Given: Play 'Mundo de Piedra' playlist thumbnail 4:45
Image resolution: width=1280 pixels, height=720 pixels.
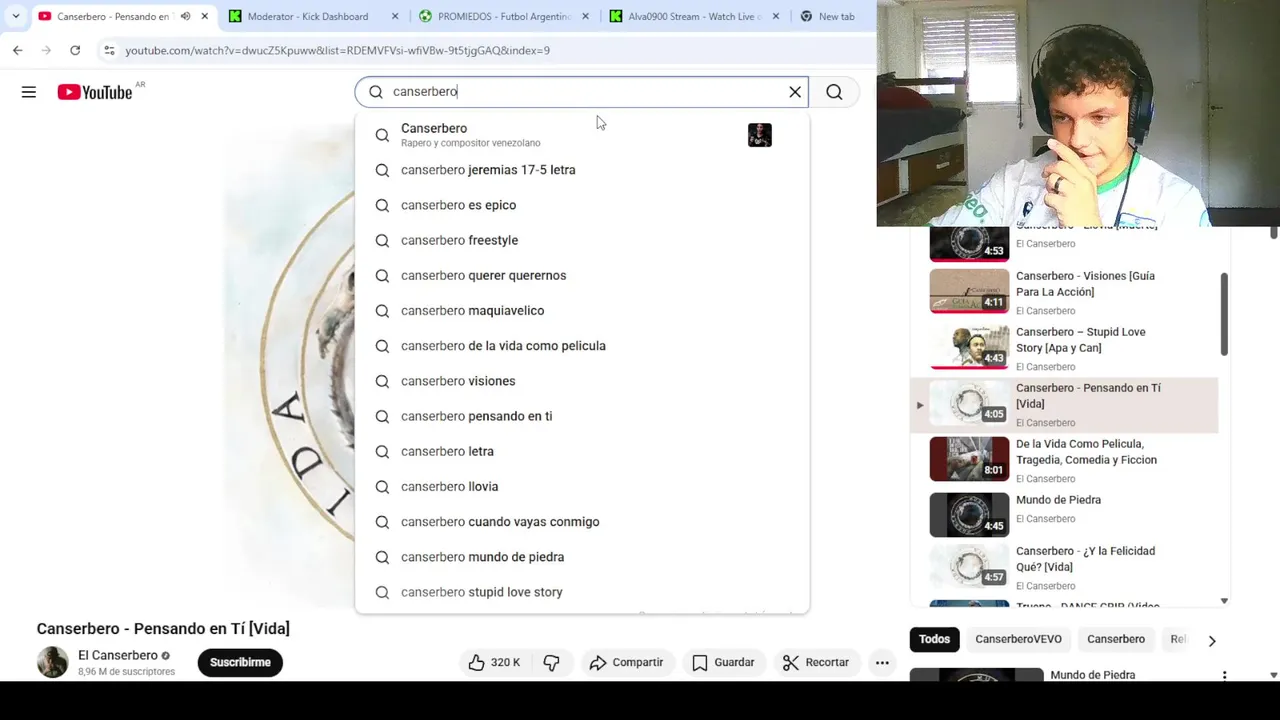Looking at the screenshot, I should (969, 515).
